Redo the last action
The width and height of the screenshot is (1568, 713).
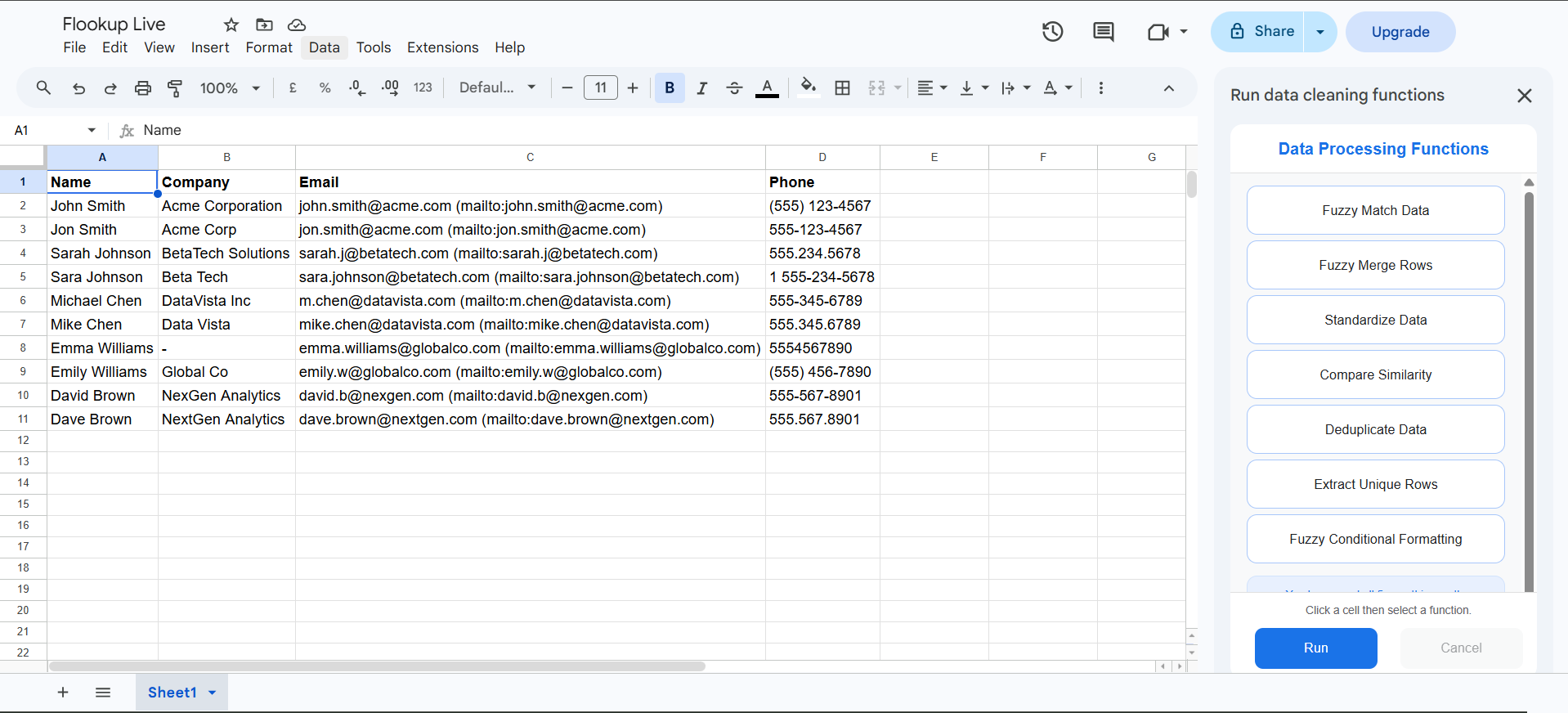point(110,87)
